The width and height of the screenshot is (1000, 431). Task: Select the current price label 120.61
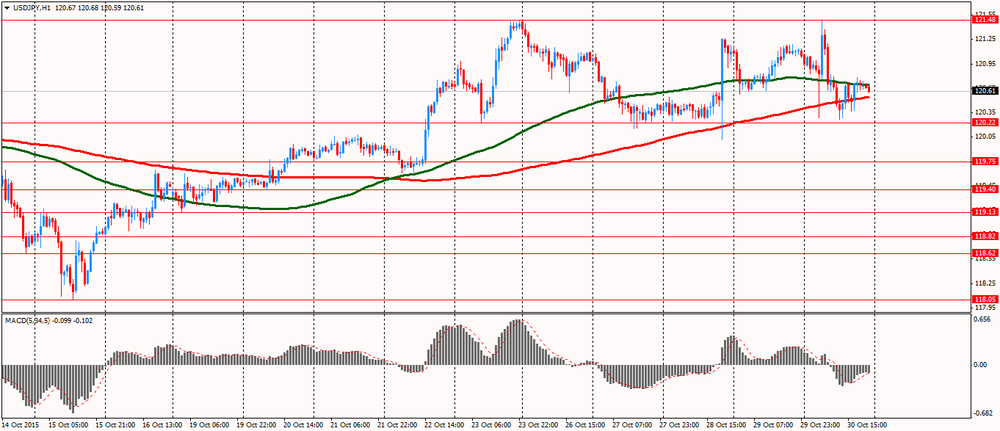point(985,91)
